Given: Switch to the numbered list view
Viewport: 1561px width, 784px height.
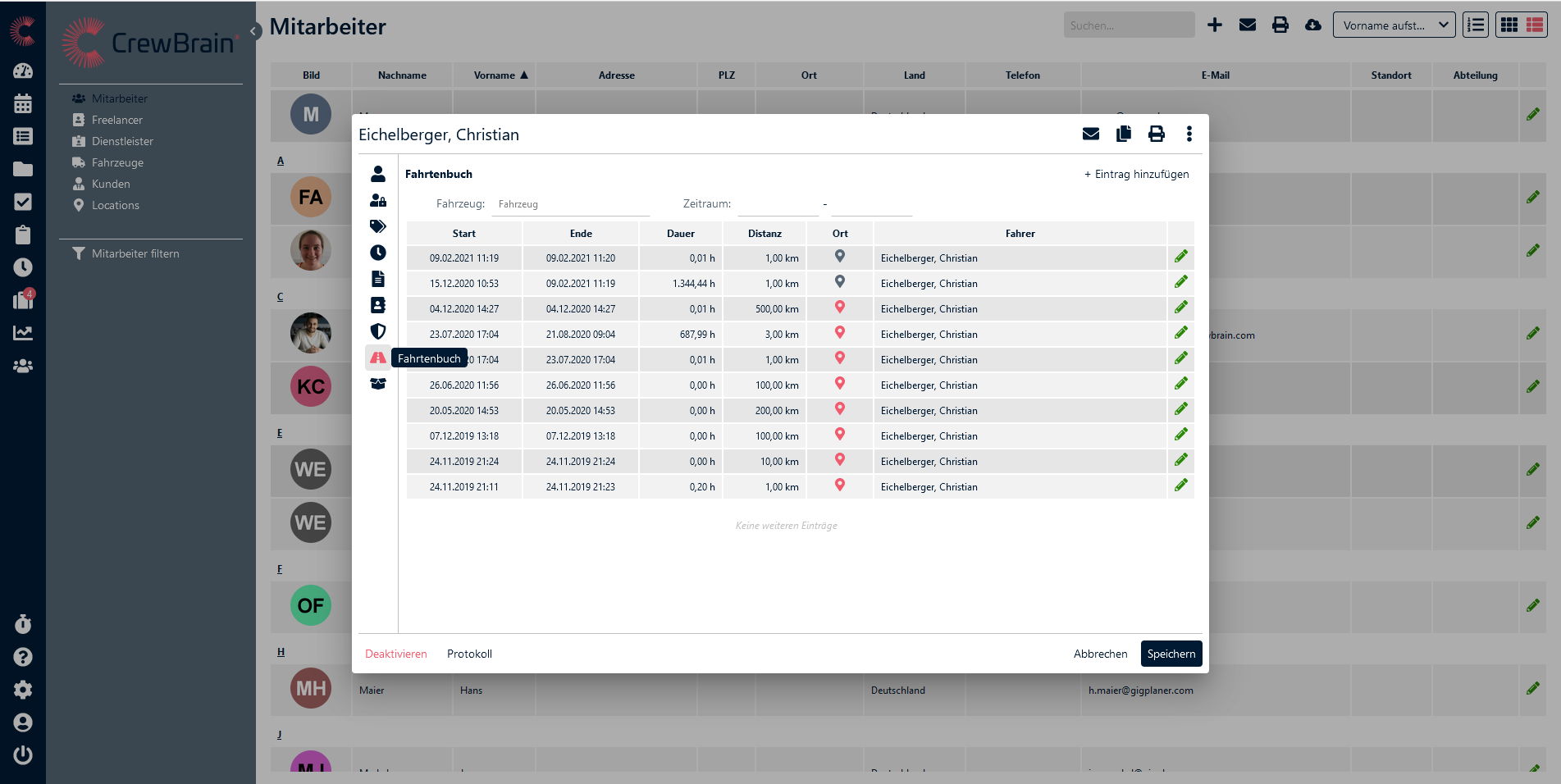Looking at the screenshot, I should (1475, 25).
